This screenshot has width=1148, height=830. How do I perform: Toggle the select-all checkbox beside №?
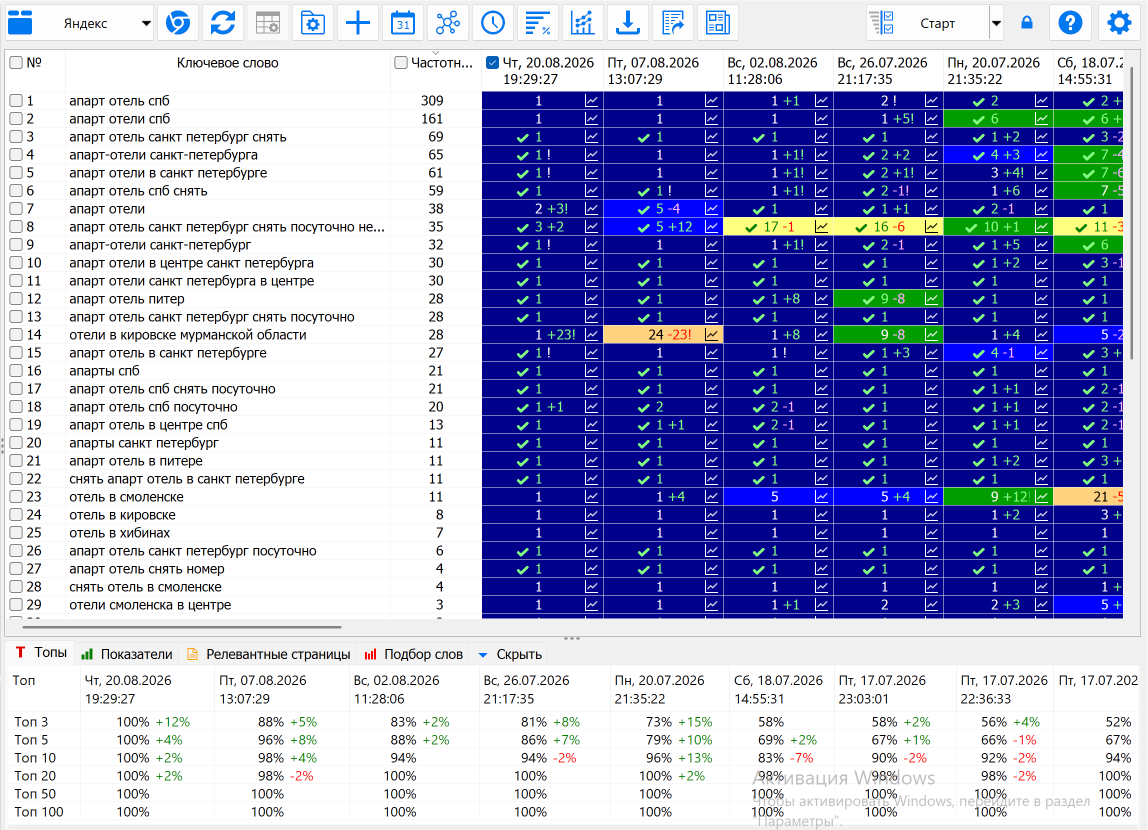[16, 63]
